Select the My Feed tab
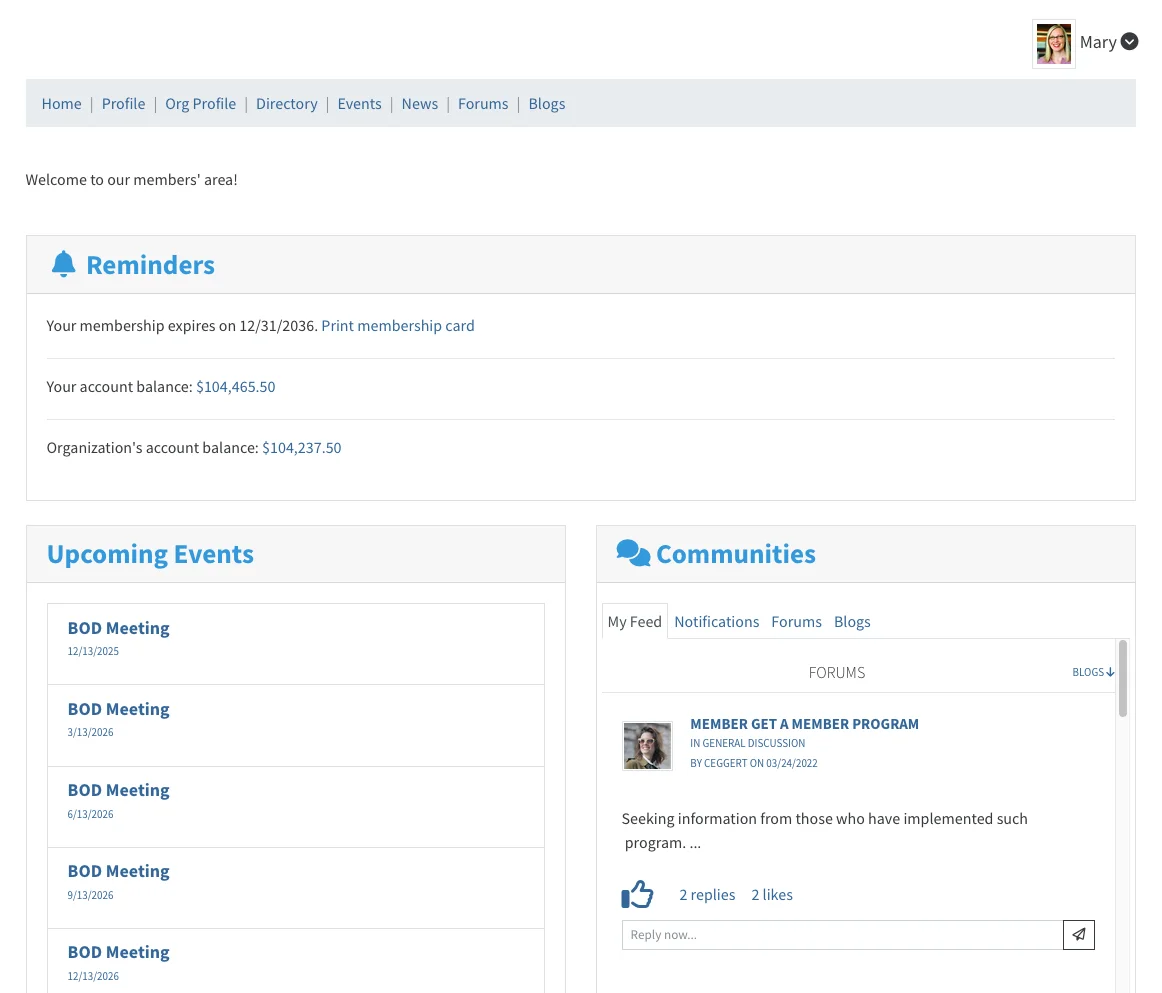Image resolution: width=1162 pixels, height=993 pixels. pos(634,621)
